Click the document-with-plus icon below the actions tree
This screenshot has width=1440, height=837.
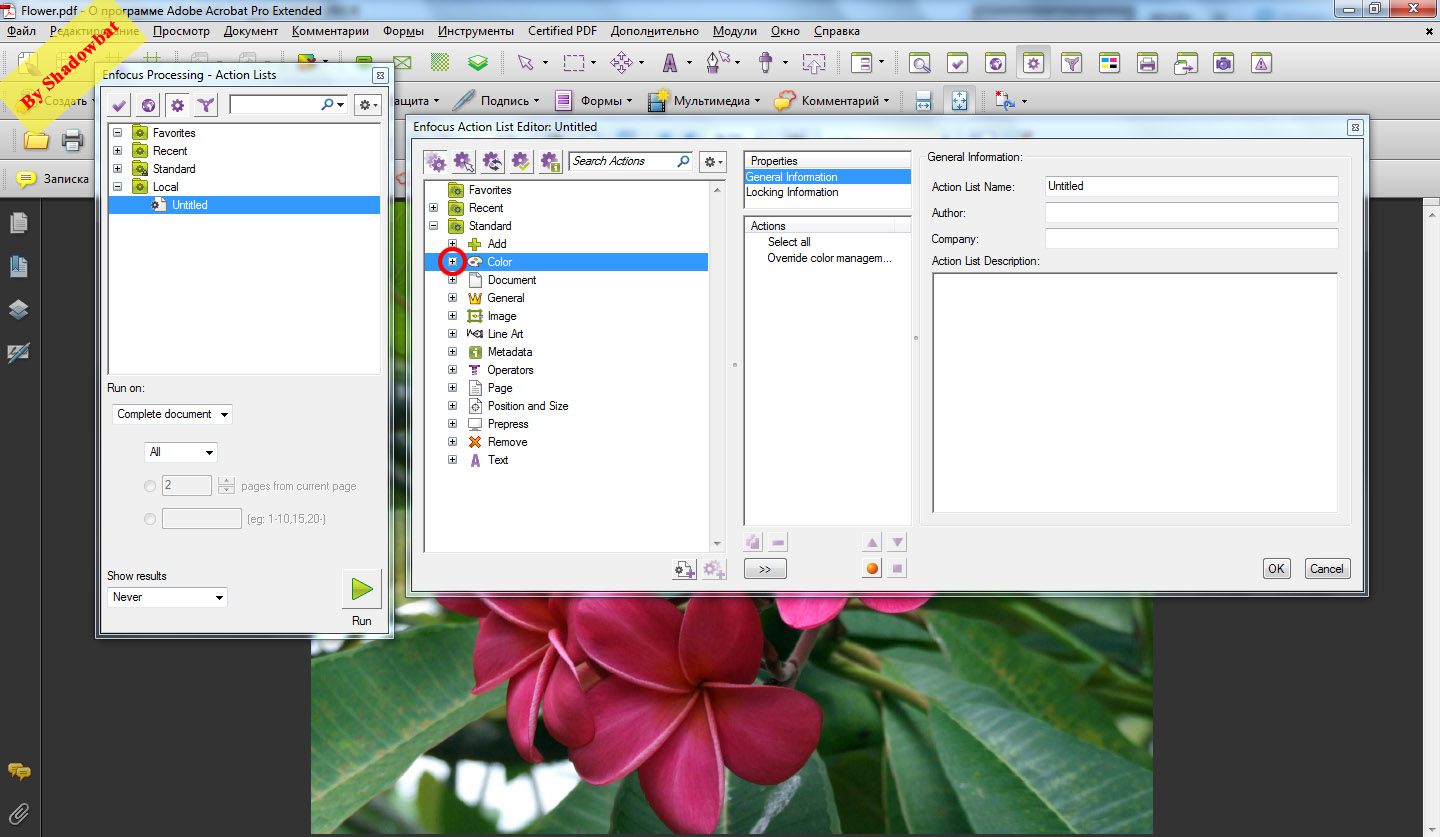pos(685,569)
